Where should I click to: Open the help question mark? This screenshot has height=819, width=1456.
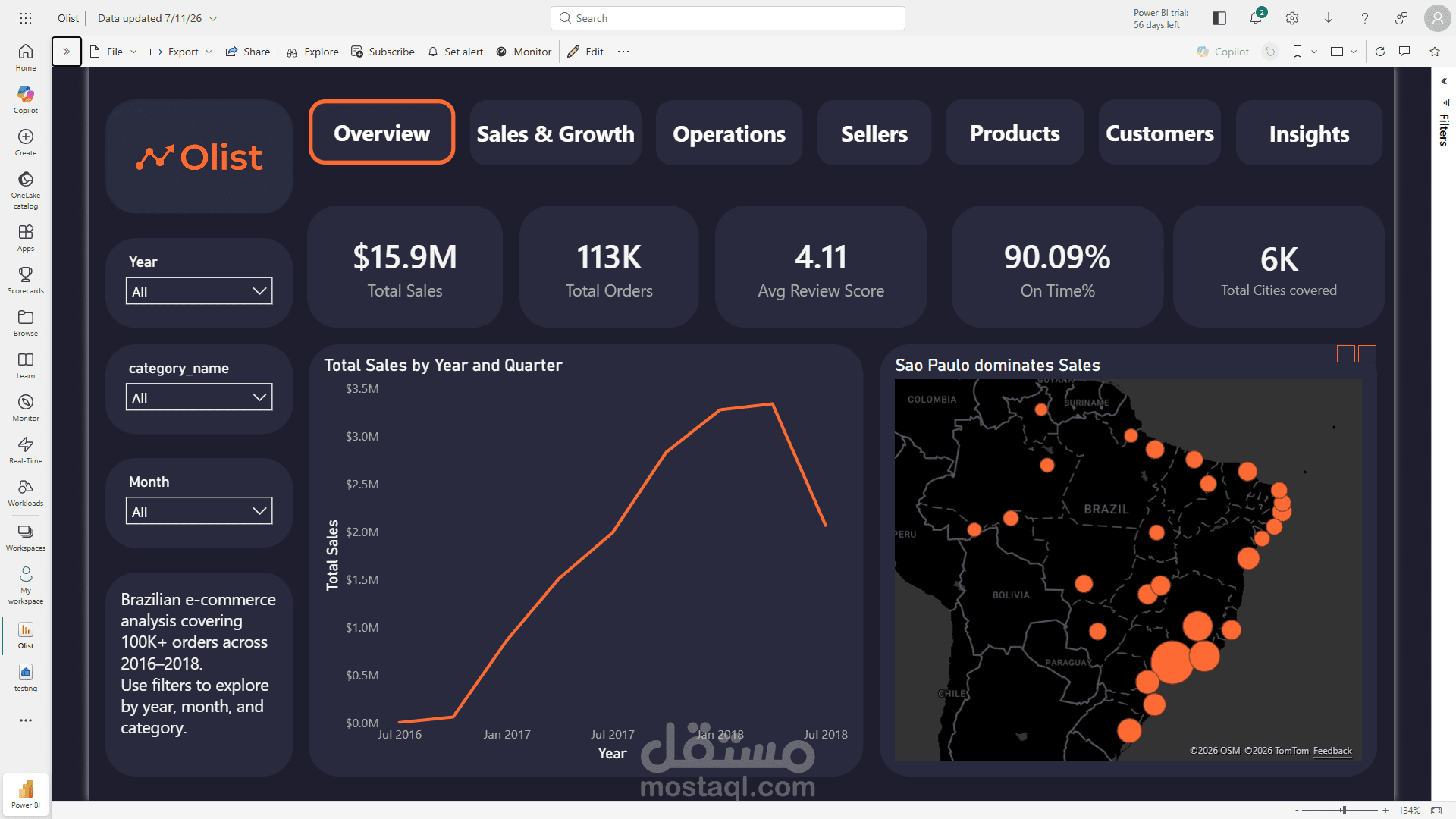[x=1365, y=18]
